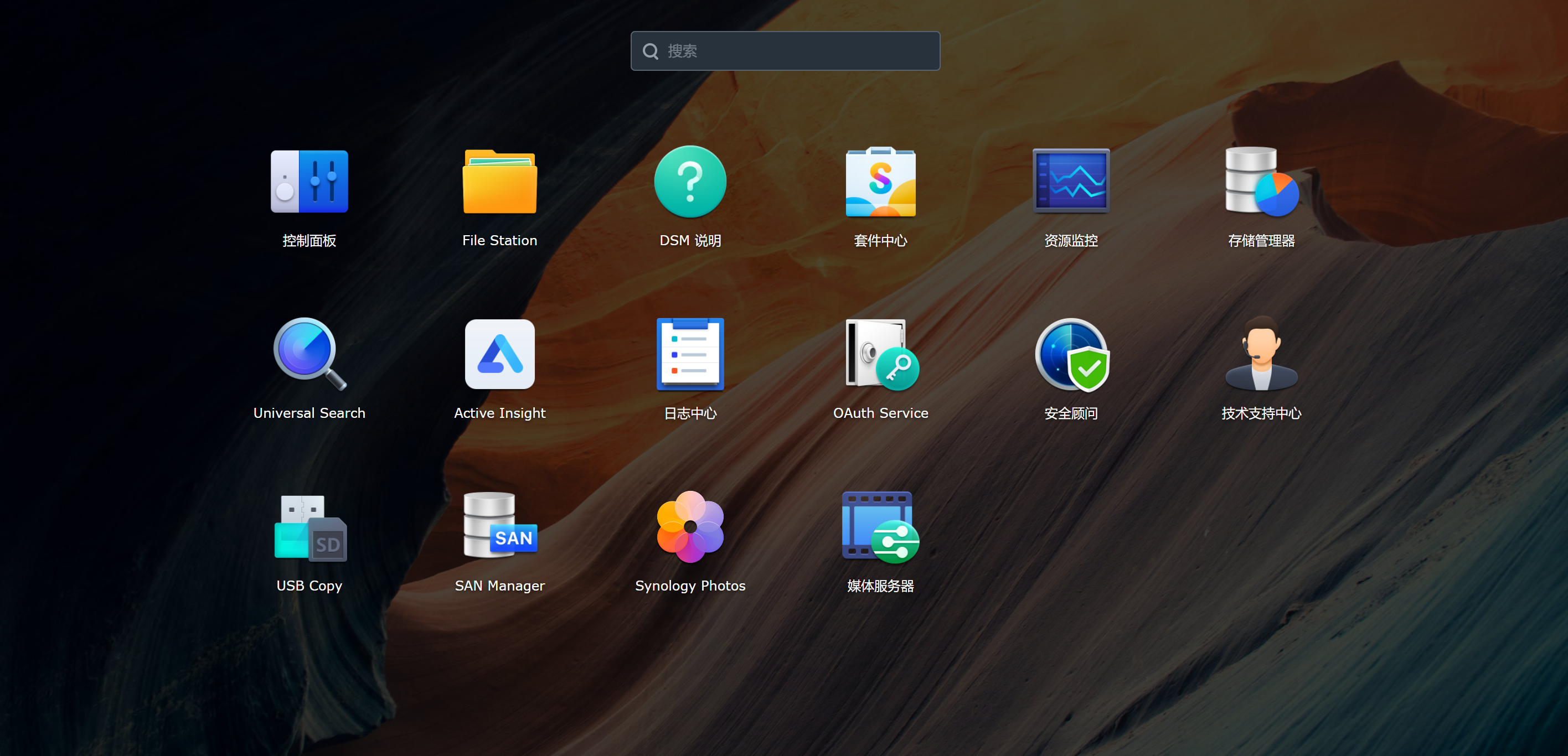Screen dimensions: 1568x756
Task: Launch File Station
Action: pyautogui.click(x=499, y=181)
